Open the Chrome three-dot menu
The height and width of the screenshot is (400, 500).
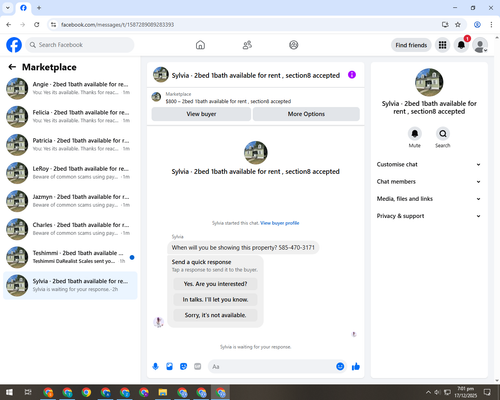point(491,25)
